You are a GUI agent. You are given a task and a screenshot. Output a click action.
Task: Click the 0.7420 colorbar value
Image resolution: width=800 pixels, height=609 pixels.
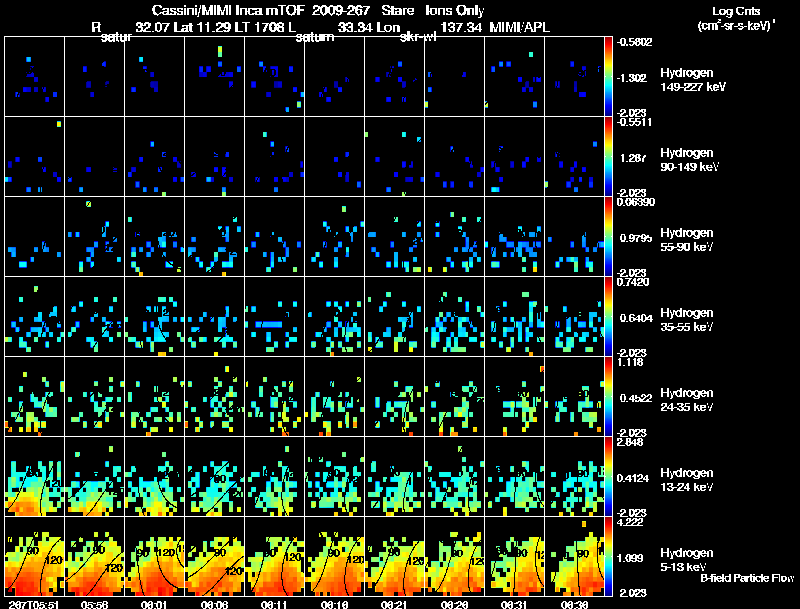click(633, 282)
